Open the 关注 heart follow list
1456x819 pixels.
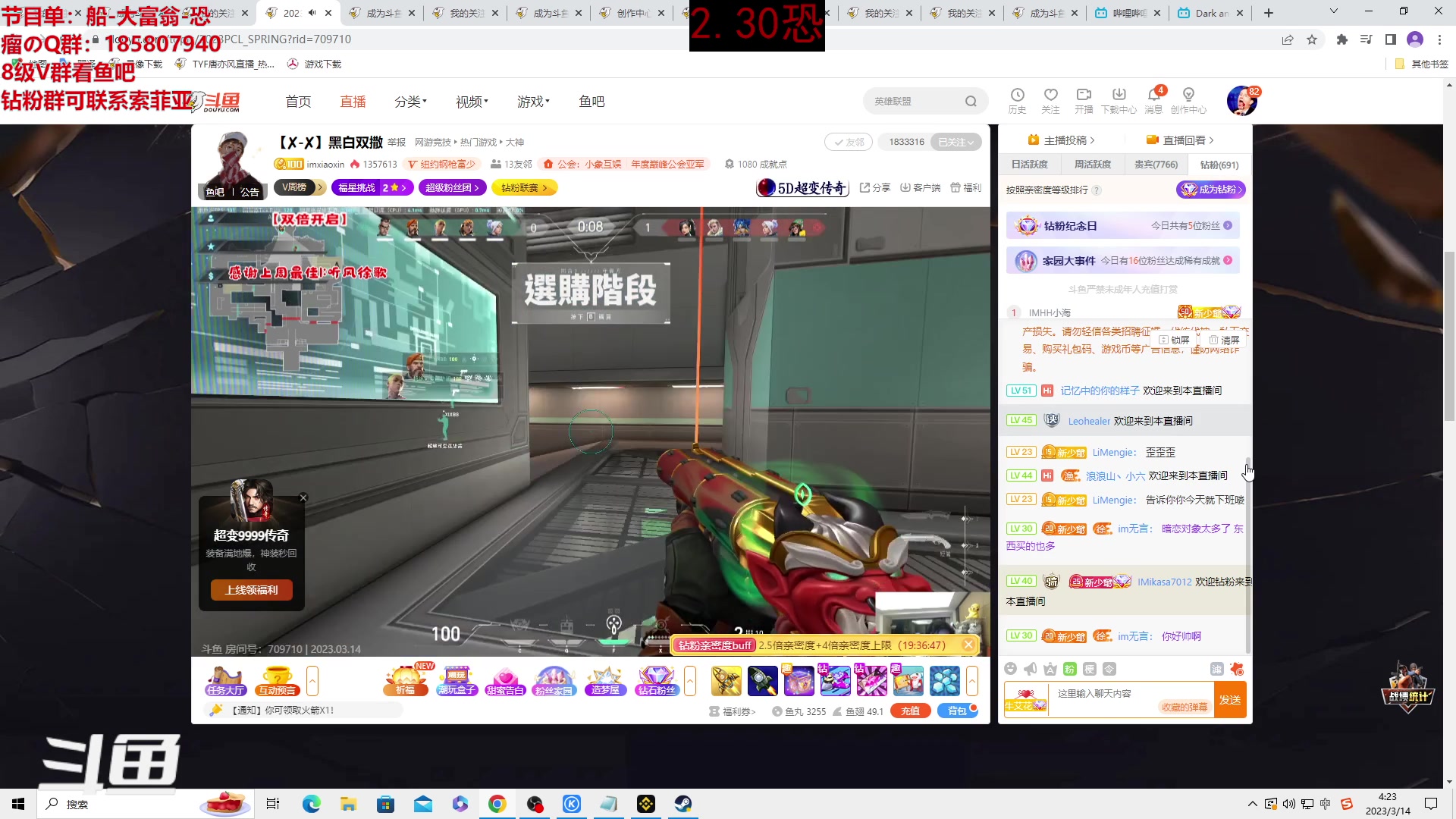[x=1050, y=100]
